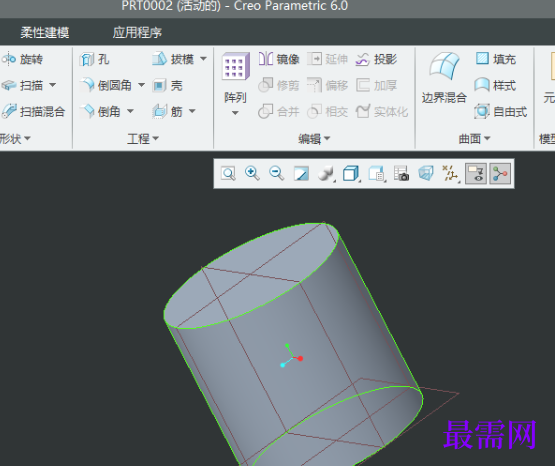Screen dimensions: 555x466
Task: Select the Hole (孔) tool
Action: click(x=94, y=59)
